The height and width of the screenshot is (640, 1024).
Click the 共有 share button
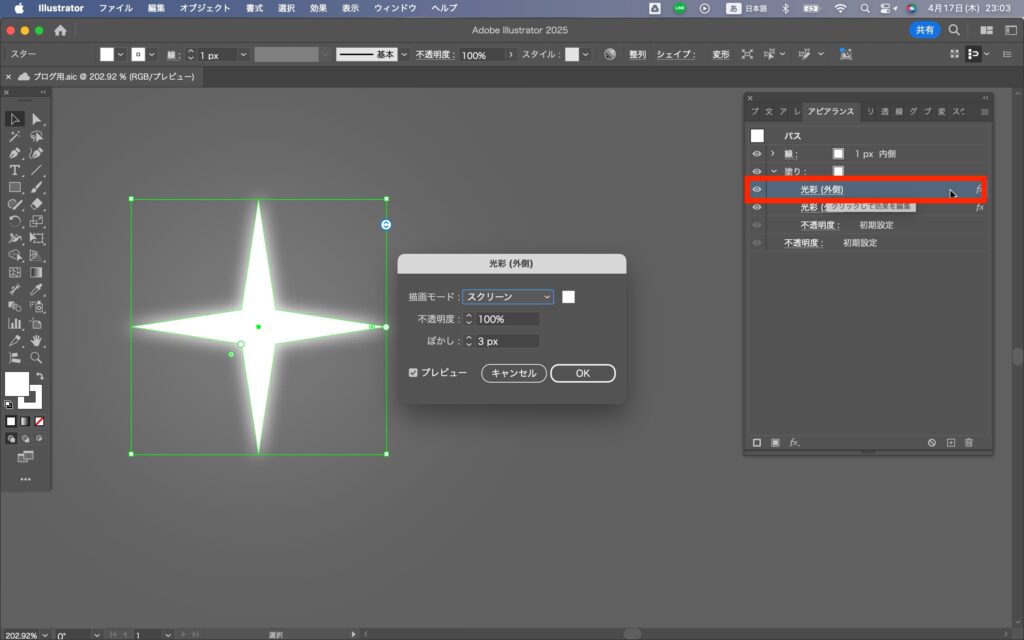924,30
